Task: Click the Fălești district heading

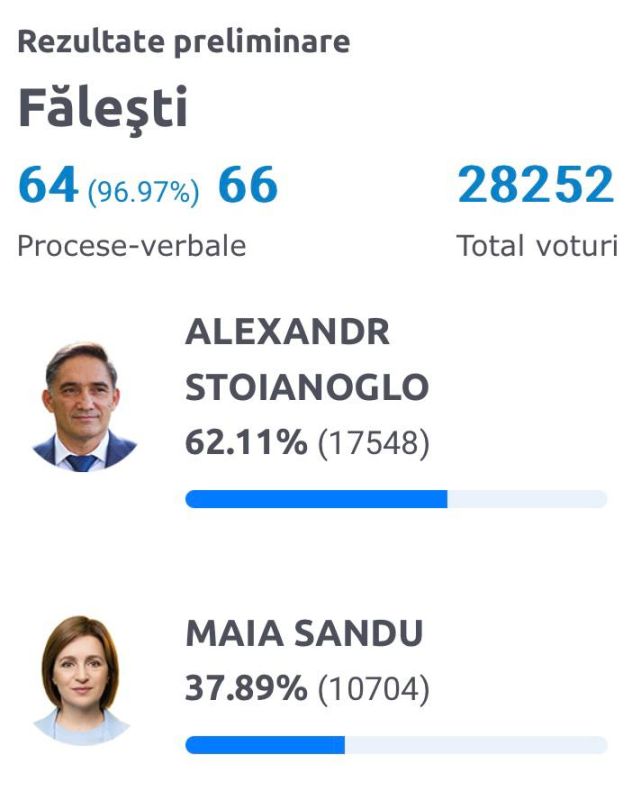Action: coord(103,109)
